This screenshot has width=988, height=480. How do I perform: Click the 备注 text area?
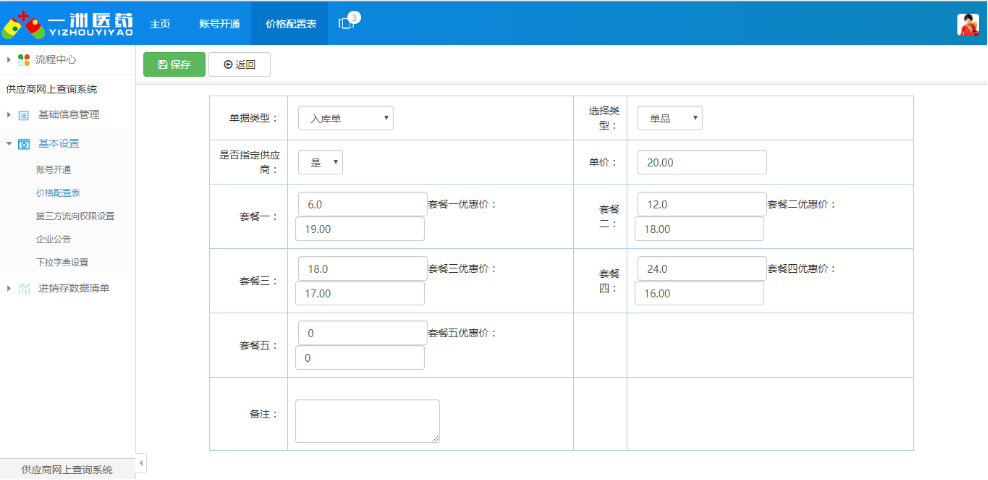point(367,420)
